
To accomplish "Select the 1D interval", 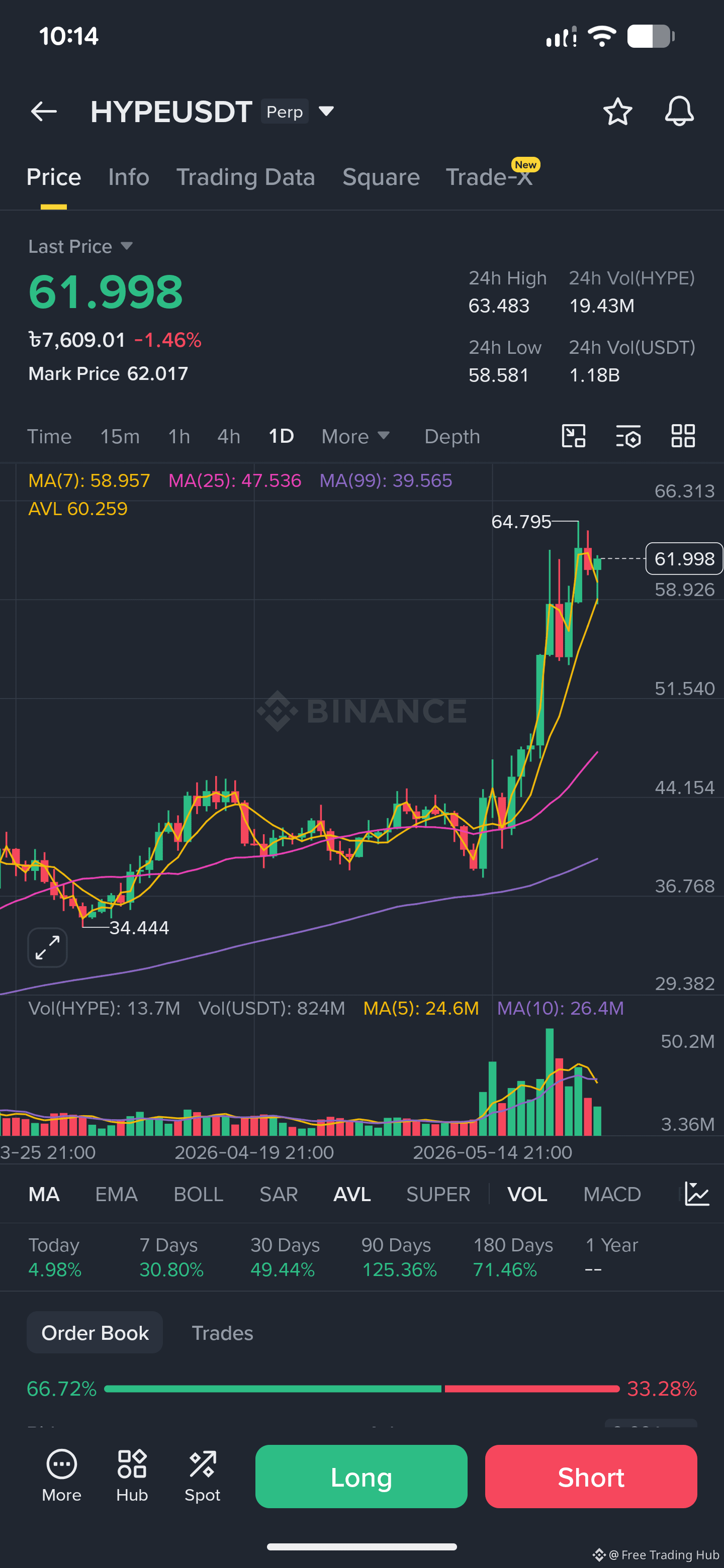I will coord(282,436).
